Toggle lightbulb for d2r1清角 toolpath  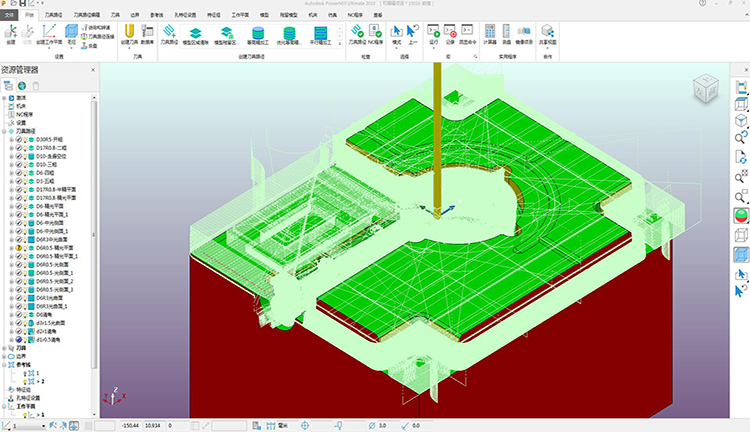tap(24, 332)
